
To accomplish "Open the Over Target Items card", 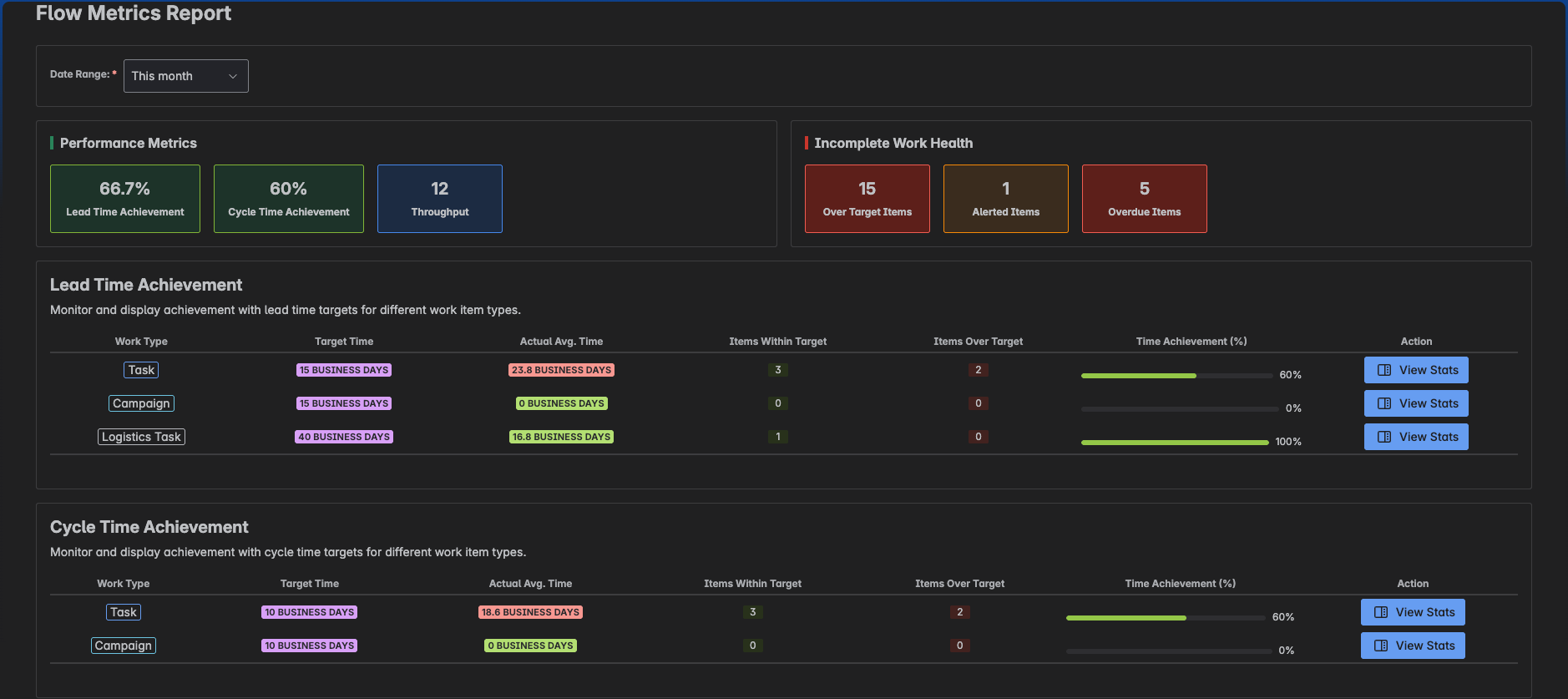I will [x=867, y=199].
